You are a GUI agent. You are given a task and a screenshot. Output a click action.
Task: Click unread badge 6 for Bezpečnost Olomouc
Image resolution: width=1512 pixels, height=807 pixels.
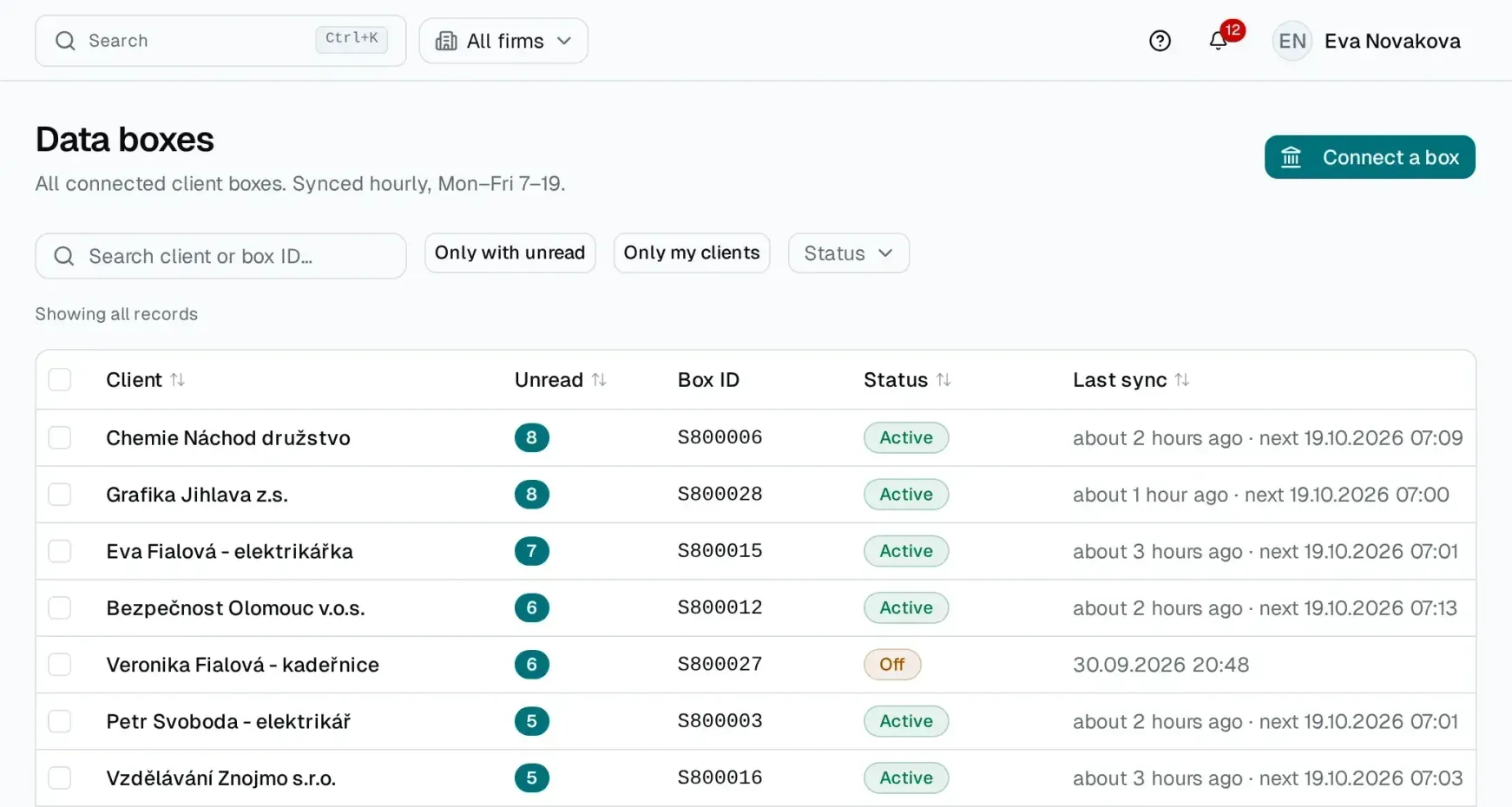coord(532,607)
